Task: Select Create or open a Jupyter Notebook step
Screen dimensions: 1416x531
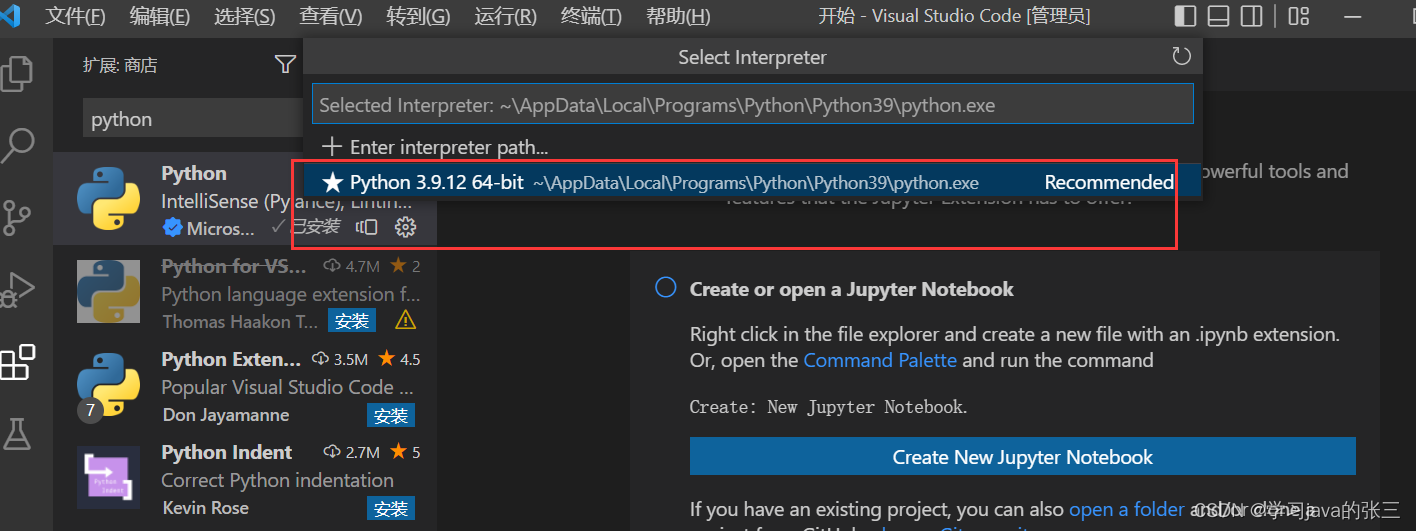Action: [x=851, y=289]
